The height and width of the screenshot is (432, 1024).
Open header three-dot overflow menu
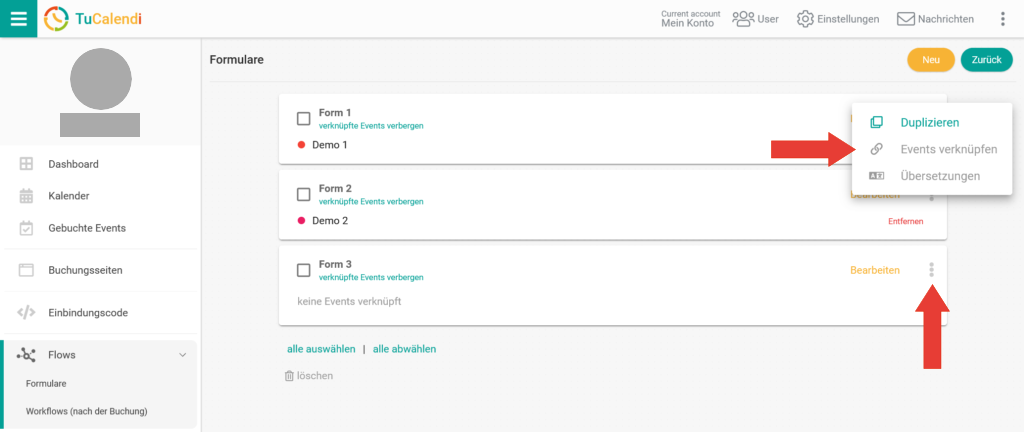1003,19
